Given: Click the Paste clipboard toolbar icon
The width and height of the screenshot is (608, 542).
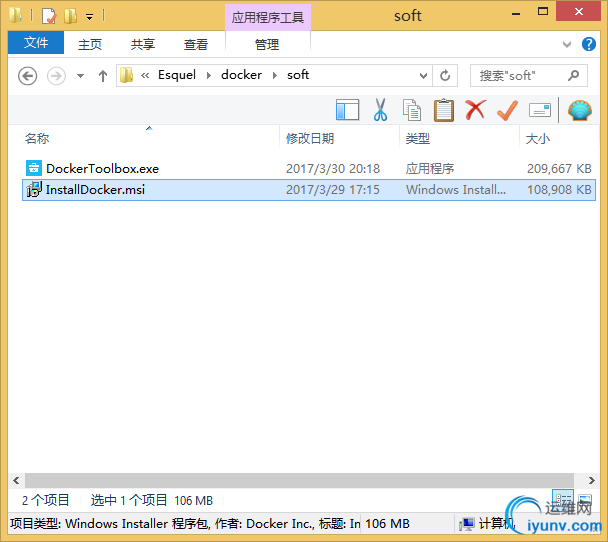Looking at the screenshot, I should pyautogui.click(x=444, y=110).
